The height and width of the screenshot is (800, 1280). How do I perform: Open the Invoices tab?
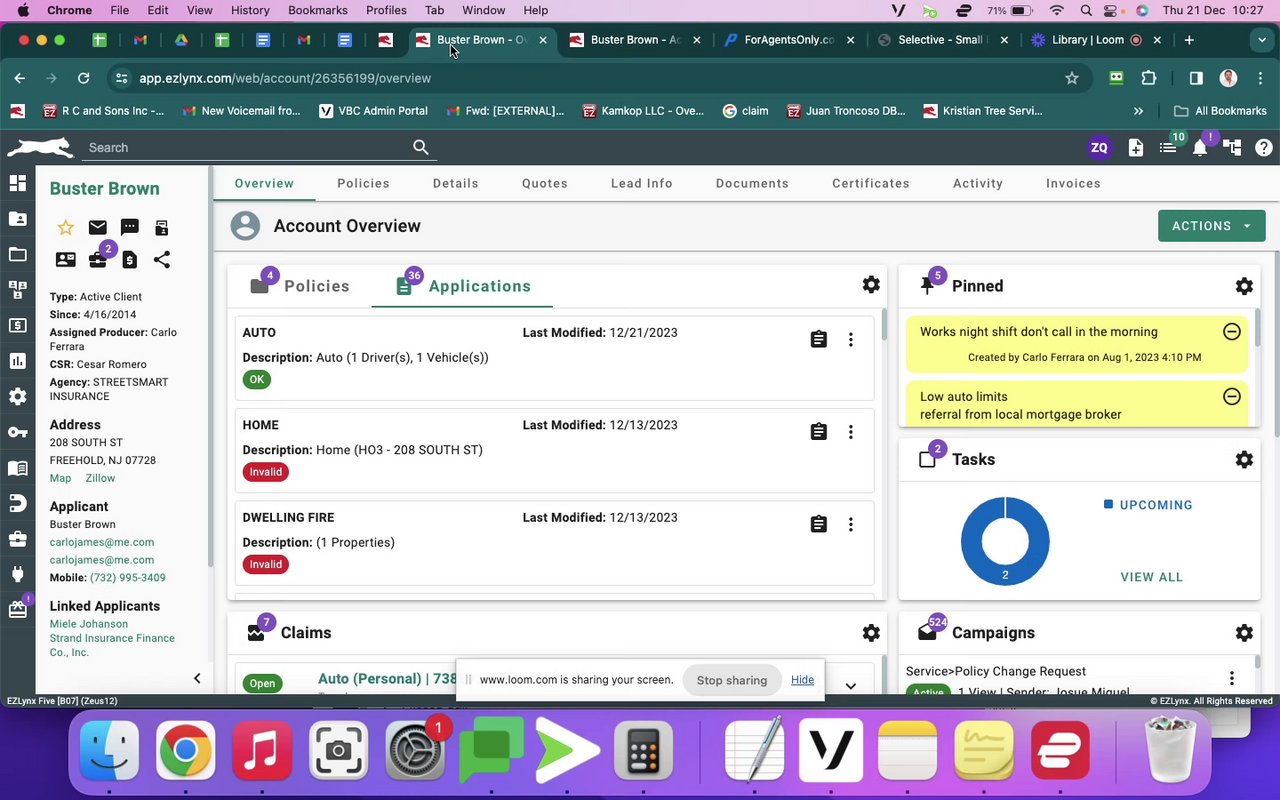pyautogui.click(x=1073, y=183)
